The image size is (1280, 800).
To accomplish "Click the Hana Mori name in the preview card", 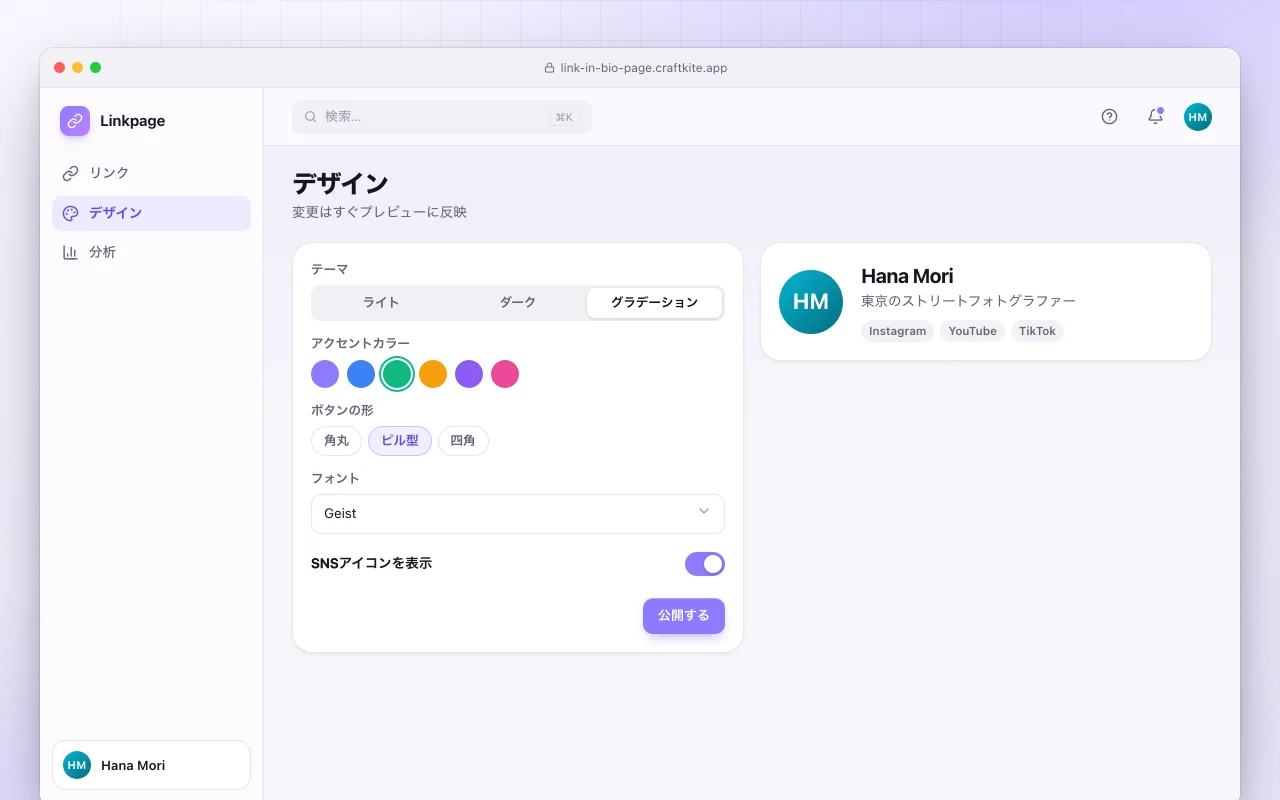I will click(x=907, y=276).
